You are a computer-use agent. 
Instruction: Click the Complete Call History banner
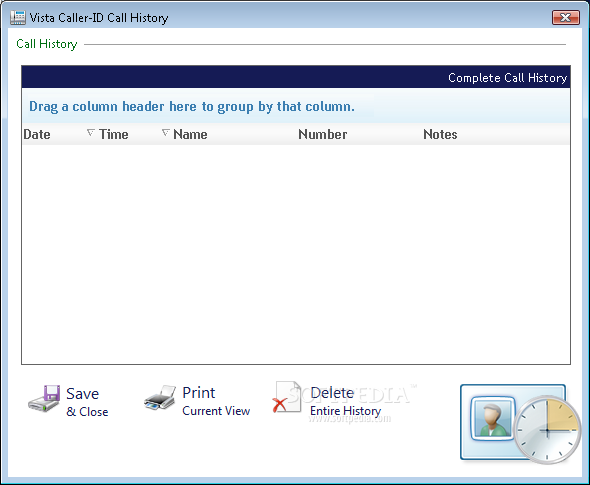tap(296, 77)
